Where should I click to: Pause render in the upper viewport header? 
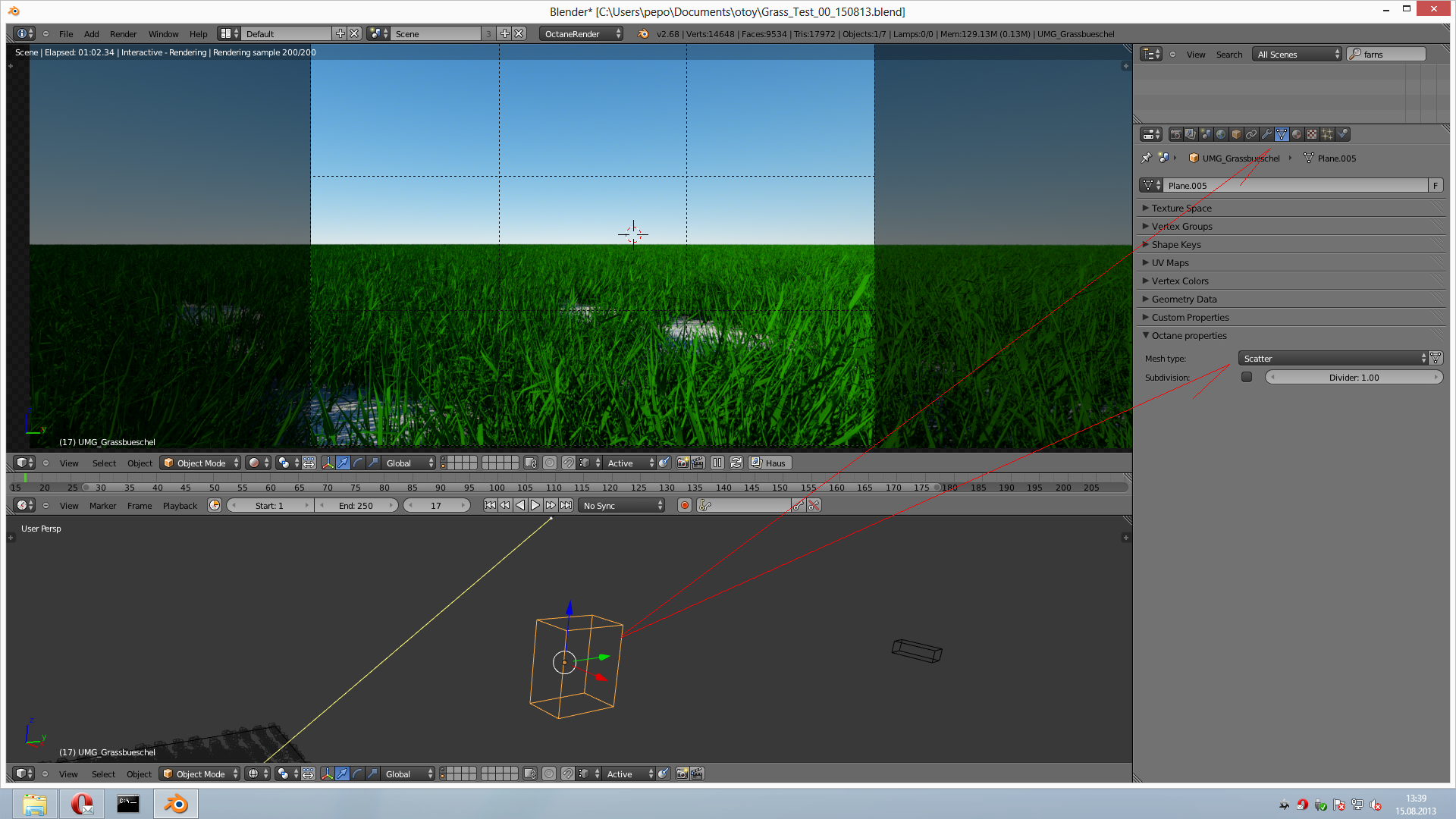717,463
